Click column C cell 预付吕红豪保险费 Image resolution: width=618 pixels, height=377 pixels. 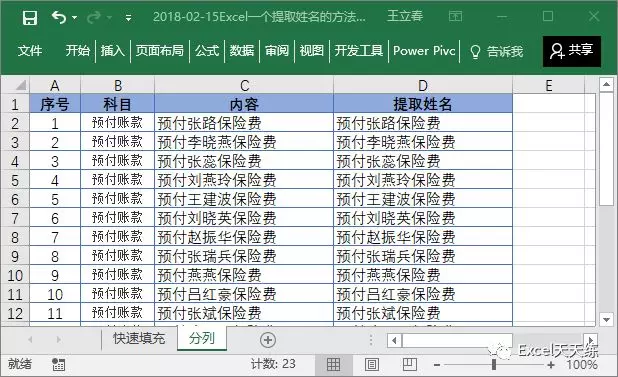pos(244,294)
